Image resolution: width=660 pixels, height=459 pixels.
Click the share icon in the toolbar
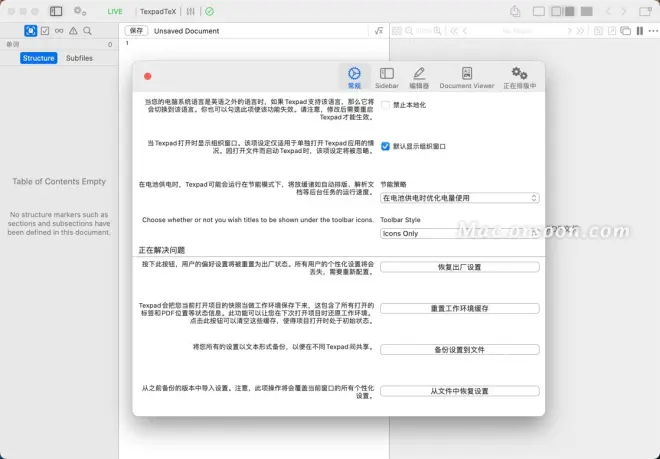tap(515, 11)
